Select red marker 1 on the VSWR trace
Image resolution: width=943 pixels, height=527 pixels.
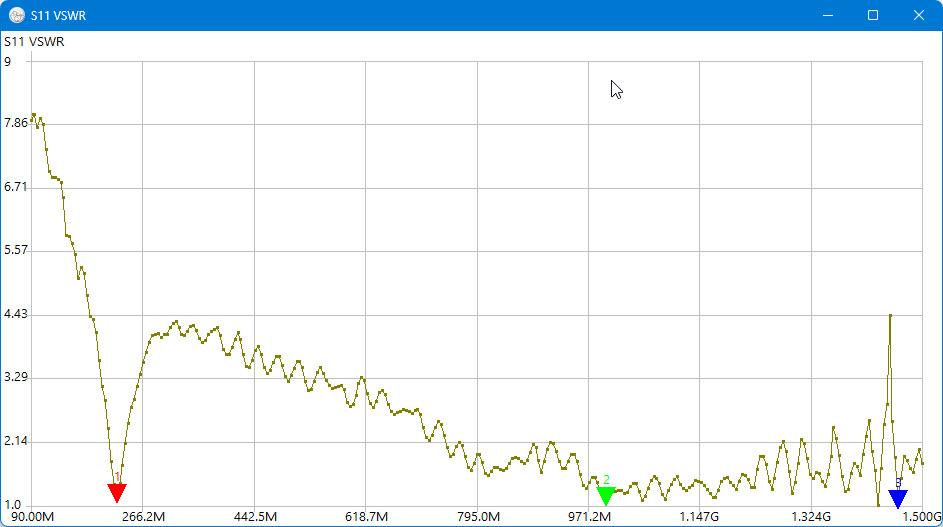point(117,492)
